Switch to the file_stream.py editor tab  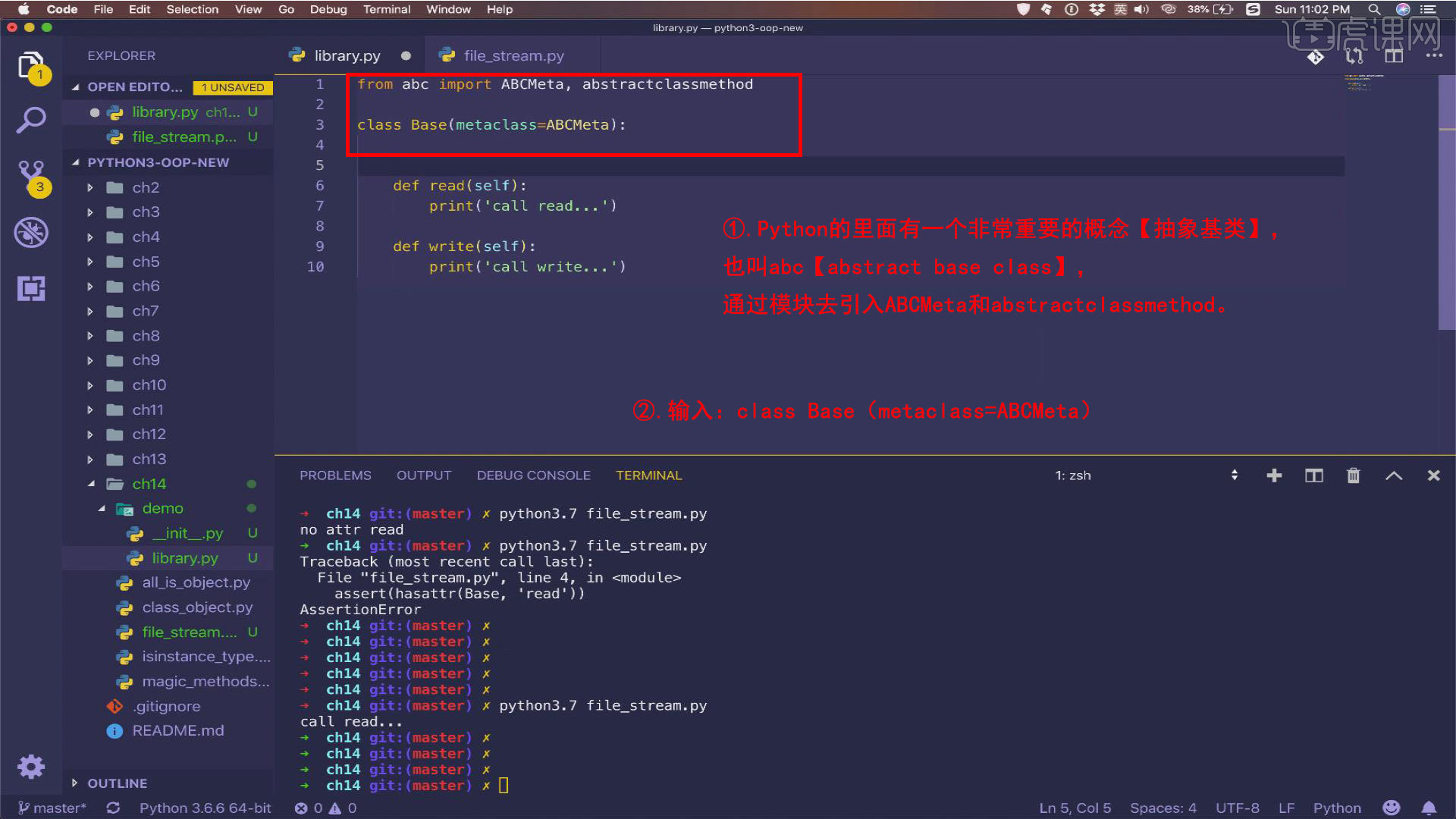click(513, 56)
